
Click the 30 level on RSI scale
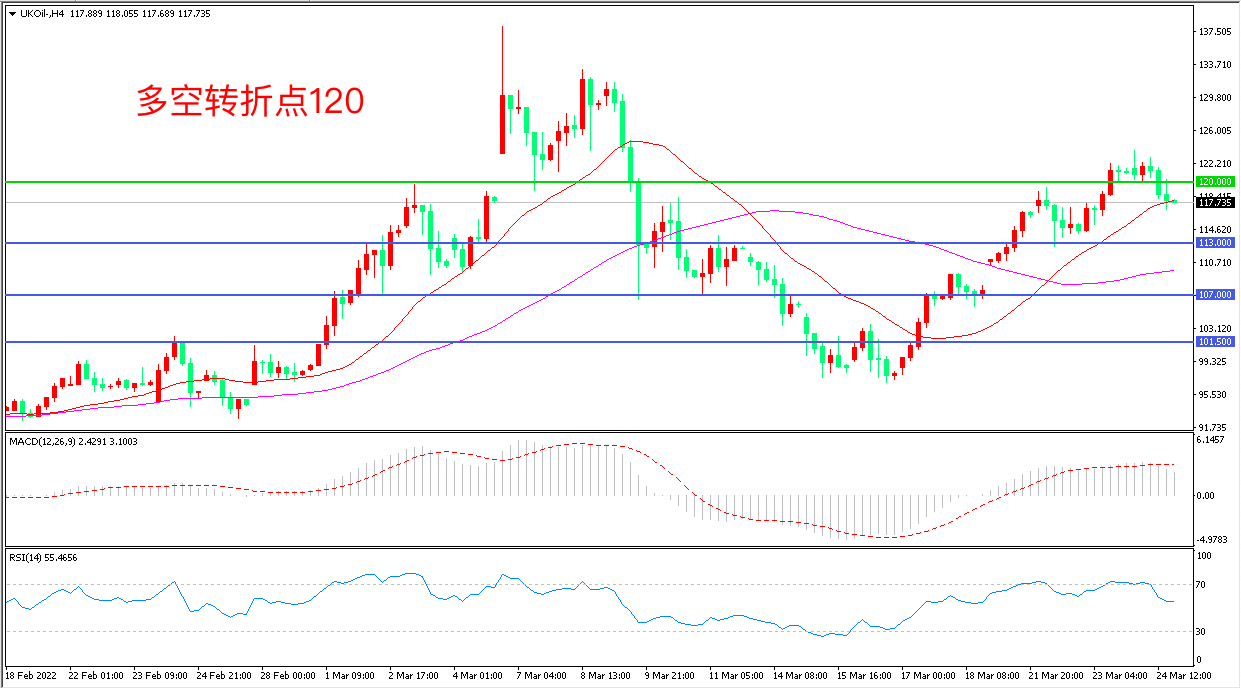[1204, 631]
